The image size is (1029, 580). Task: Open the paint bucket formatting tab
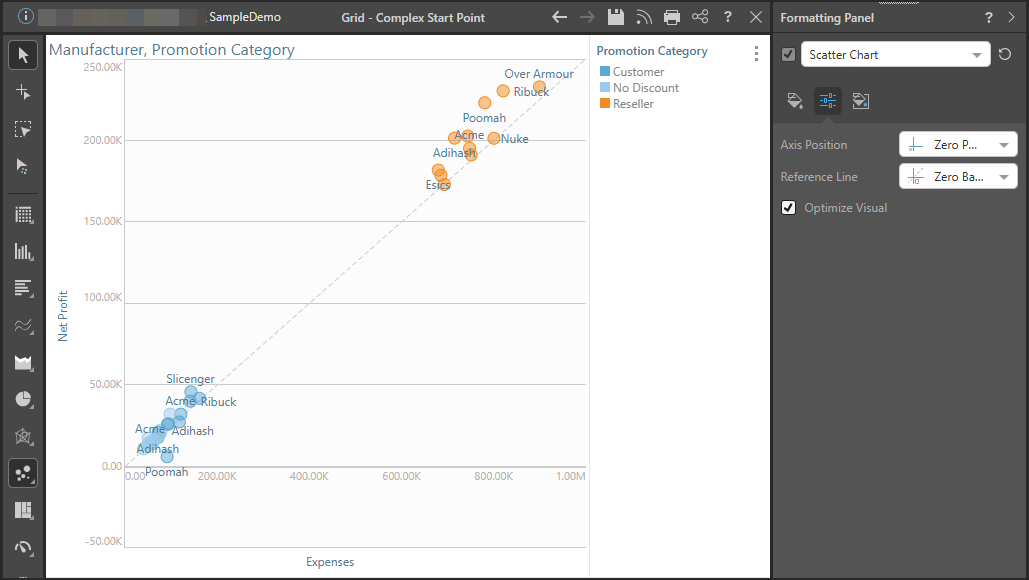[x=795, y=100]
